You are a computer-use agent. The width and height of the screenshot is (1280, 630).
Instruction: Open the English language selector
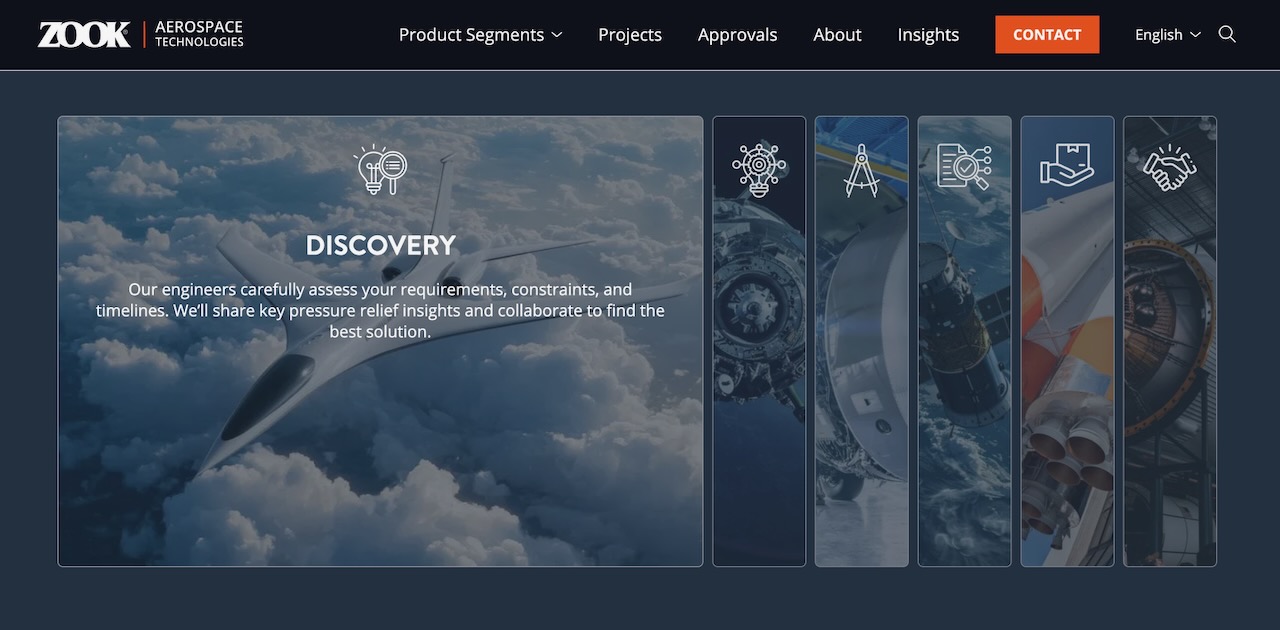pos(1167,35)
